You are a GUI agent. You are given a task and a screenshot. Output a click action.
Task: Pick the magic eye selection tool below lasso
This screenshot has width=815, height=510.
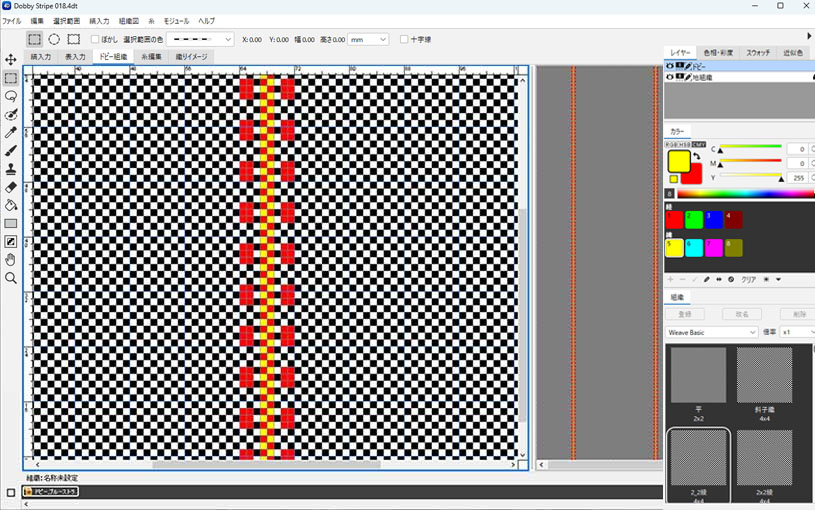(10, 114)
